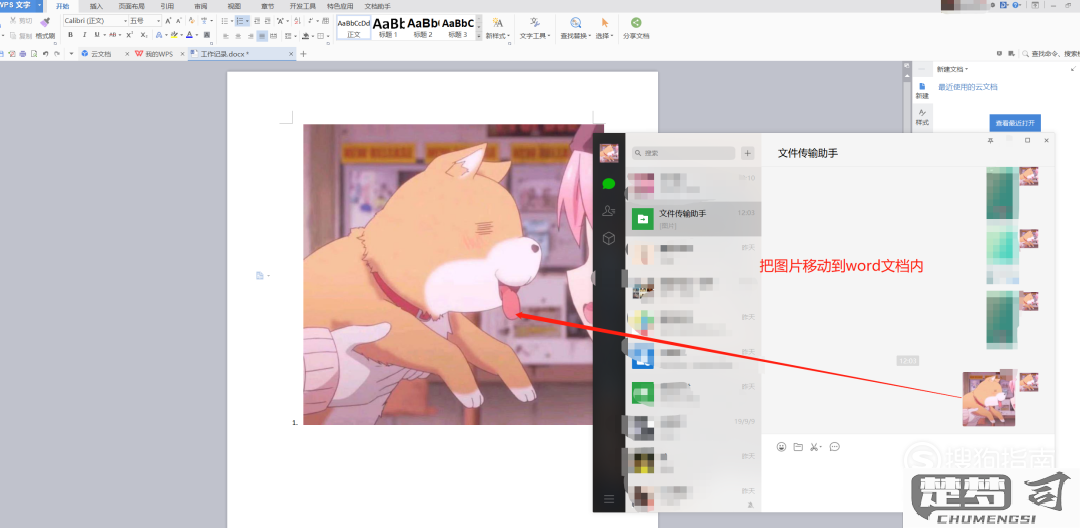This screenshot has width=1080, height=528.
Task: Apply subscript formatting
Action: pos(143,35)
